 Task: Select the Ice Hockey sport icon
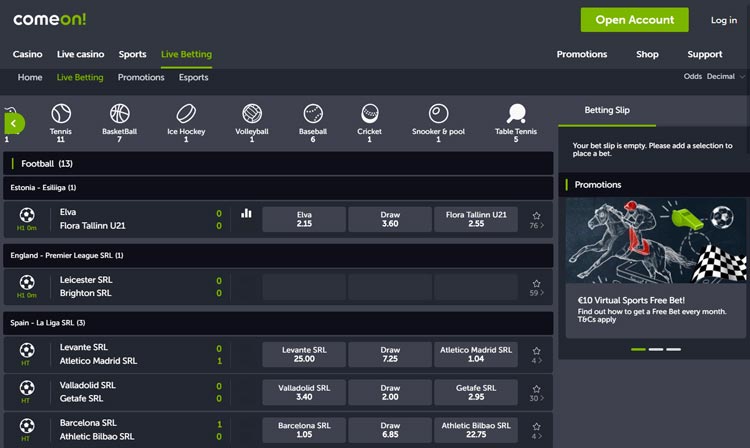pyautogui.click(x=186, y=114)
